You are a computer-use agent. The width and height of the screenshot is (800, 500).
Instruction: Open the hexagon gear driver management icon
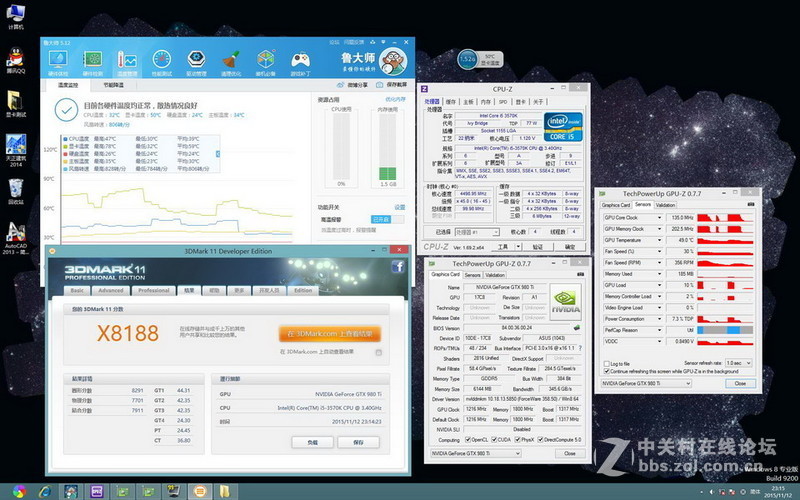(x=196, y=60)
